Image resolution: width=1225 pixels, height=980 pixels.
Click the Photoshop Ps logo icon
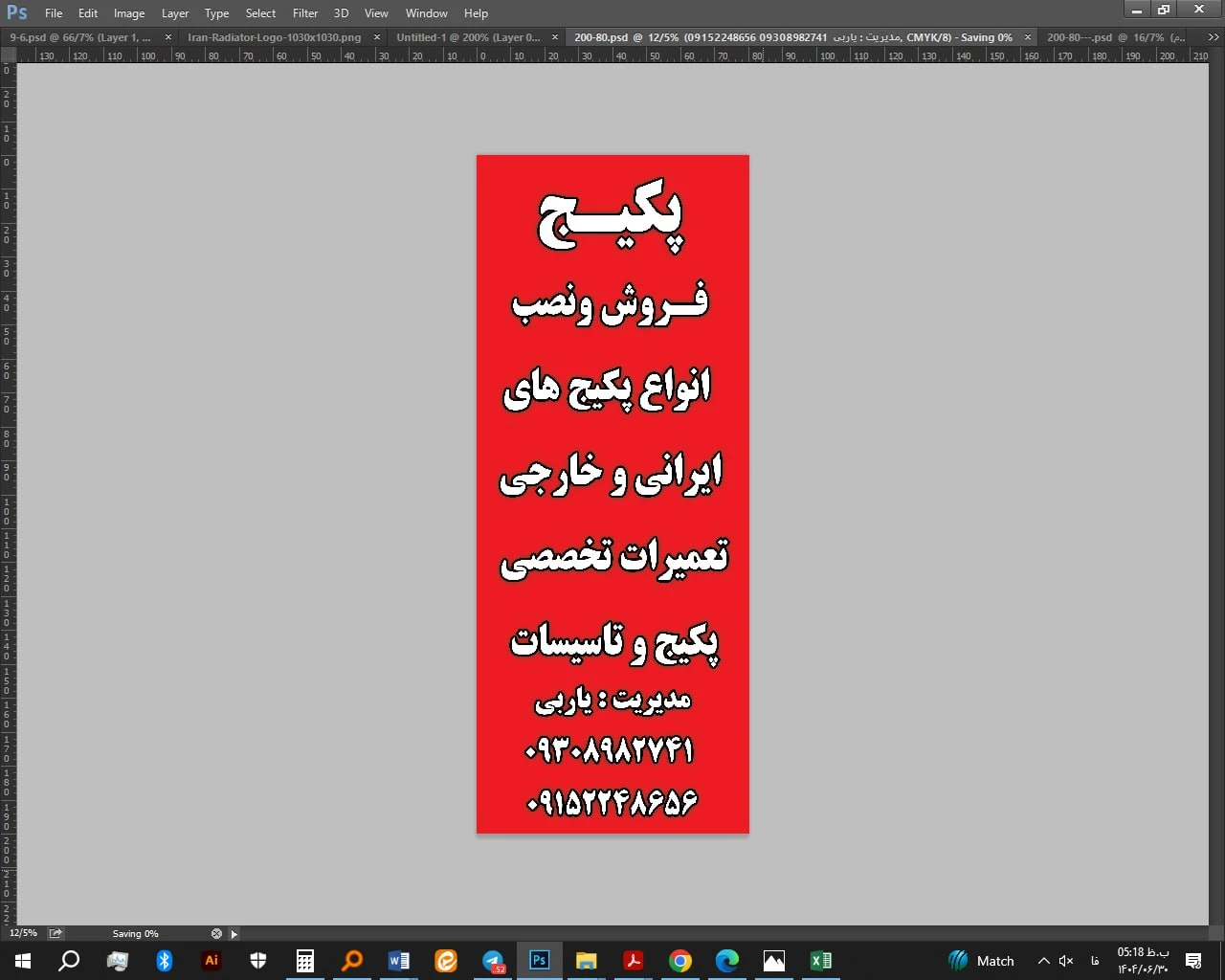(x=17, y=12)
